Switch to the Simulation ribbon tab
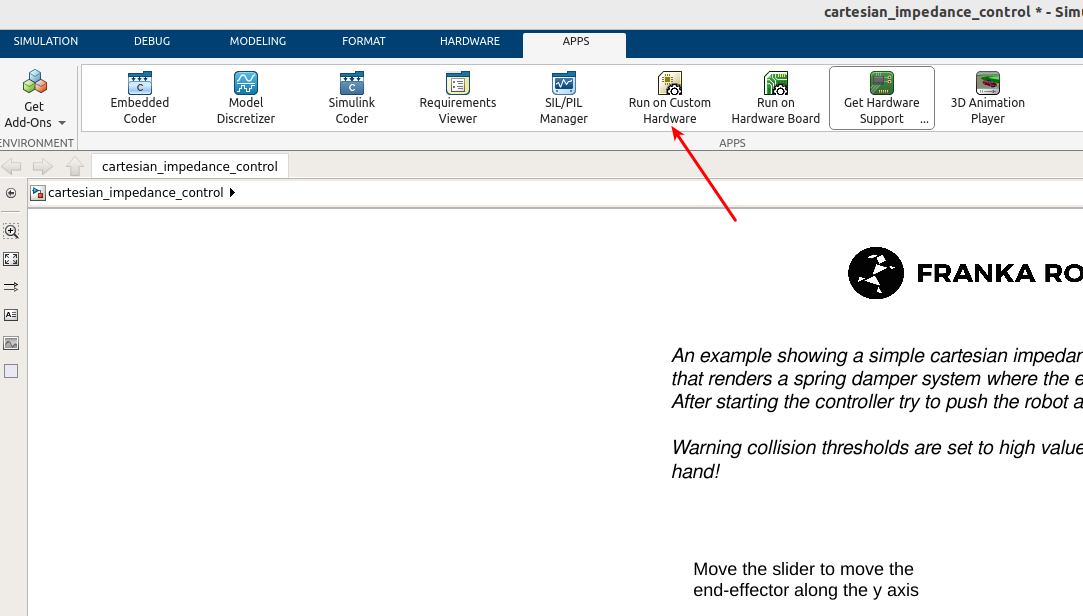The height and width of the screenshot is (616, 1083). pos(46,42)
